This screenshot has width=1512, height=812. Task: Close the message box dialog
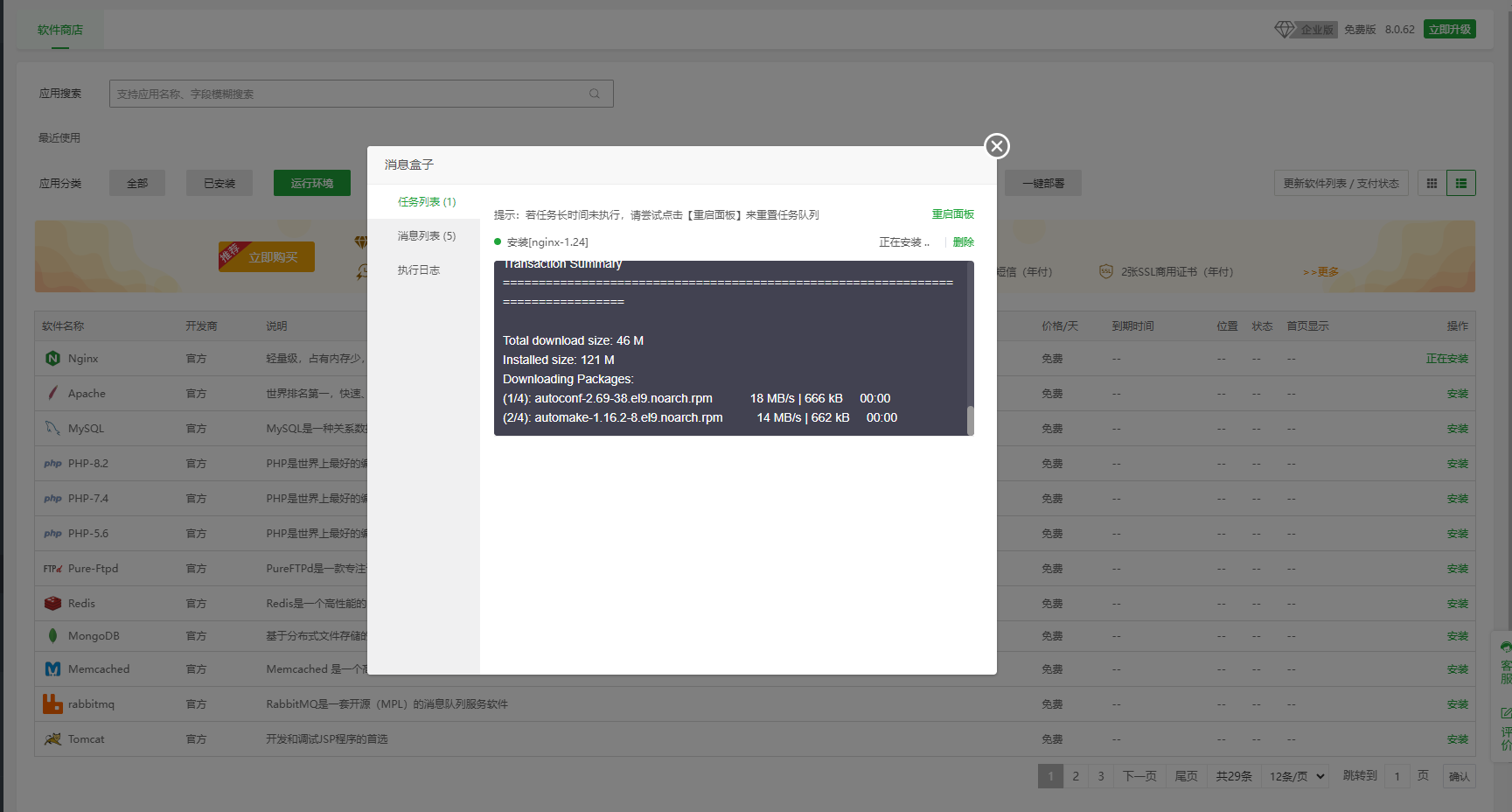997,146
